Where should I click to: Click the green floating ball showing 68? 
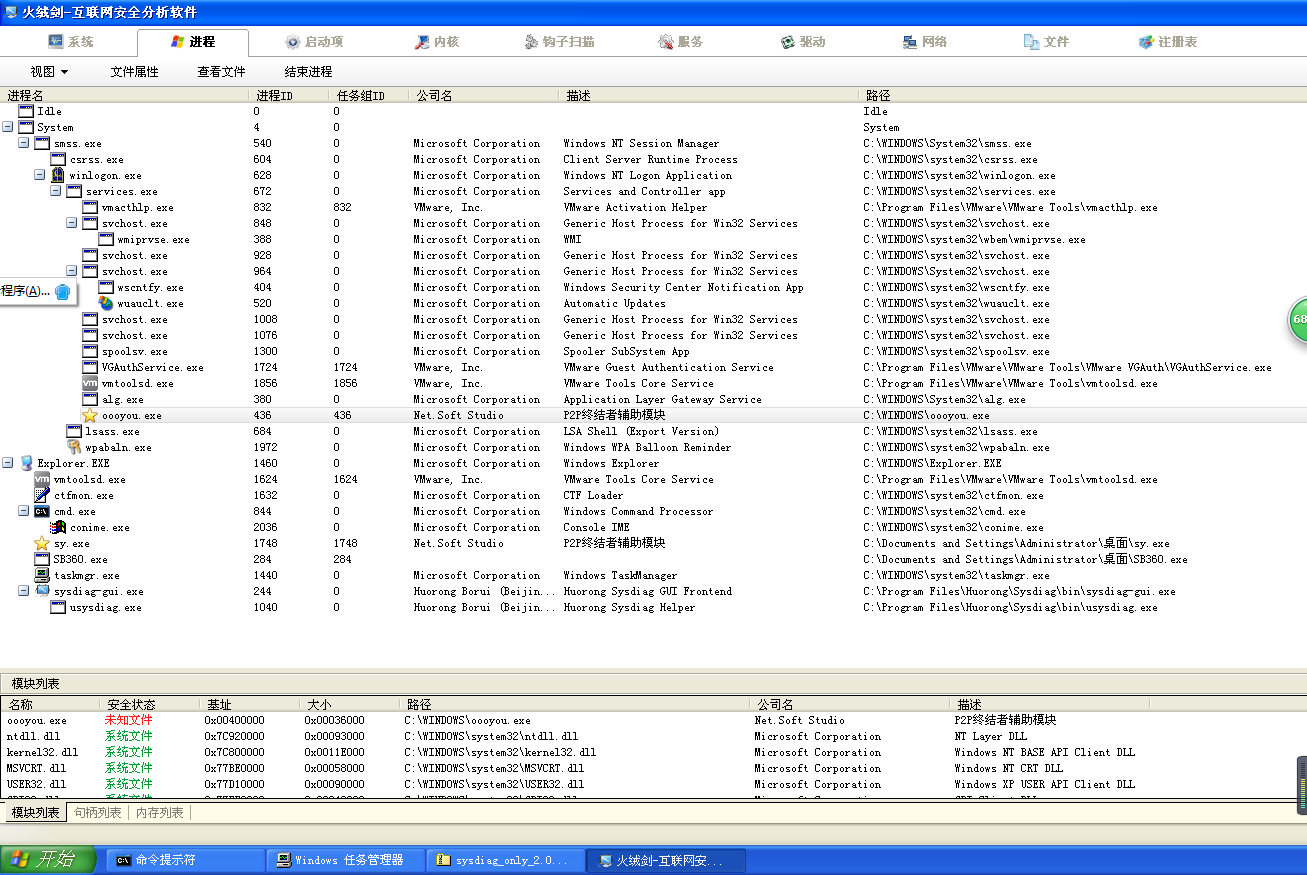tap(1297, 320)
